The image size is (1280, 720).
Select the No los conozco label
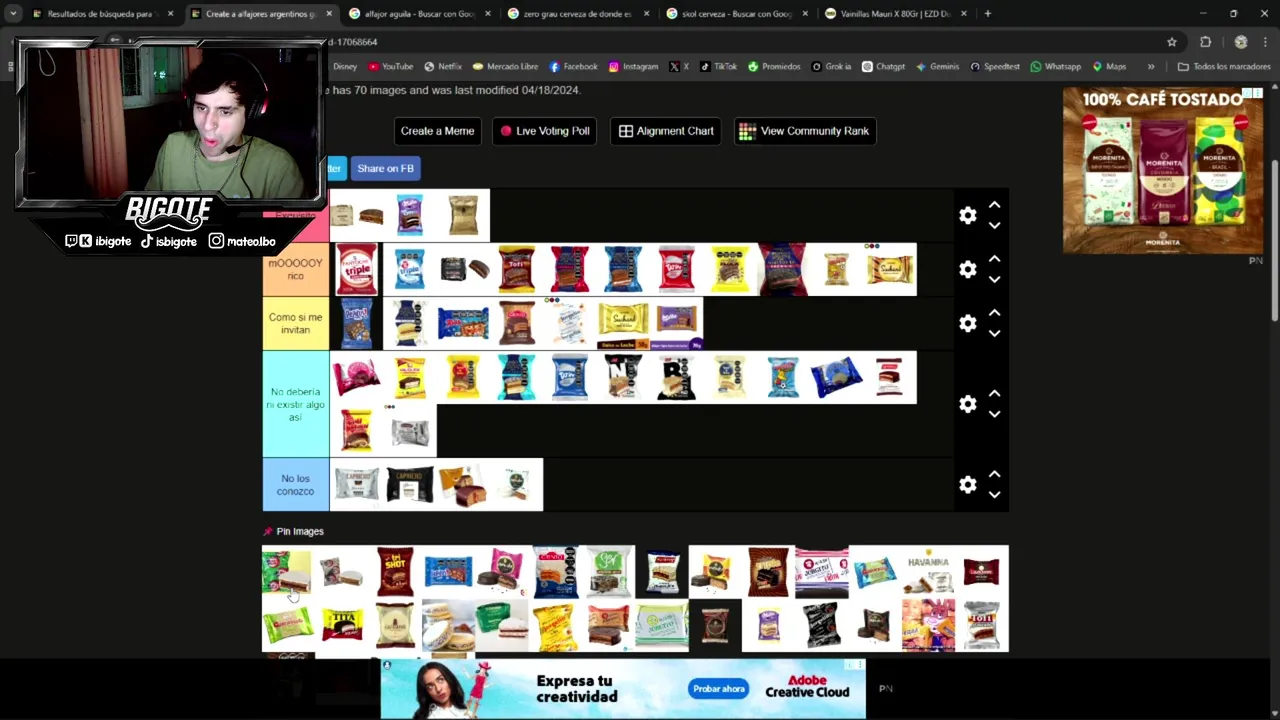pos(295,485)
